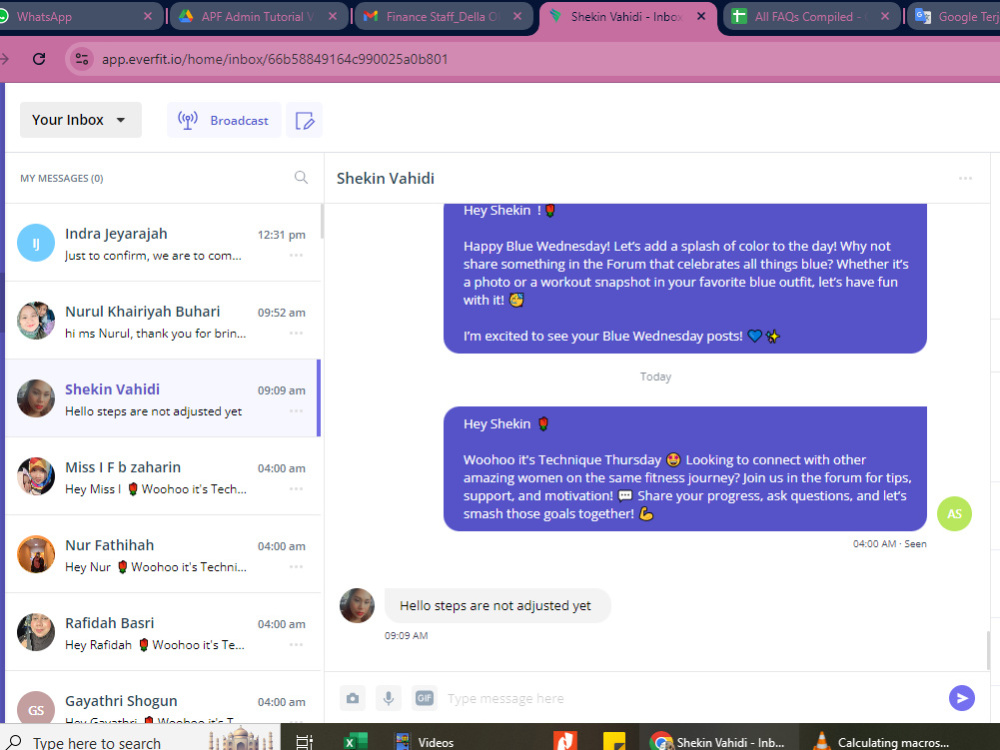
Task: Click the Blue Wednesday message bubble
Action: pyautogui.click(x=685, y=279)
